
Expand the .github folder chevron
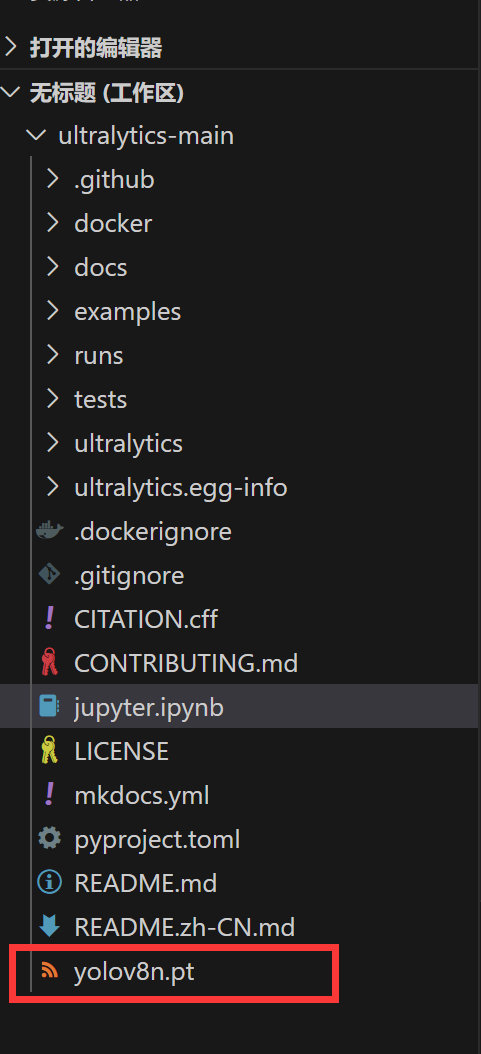coord(52,179)
